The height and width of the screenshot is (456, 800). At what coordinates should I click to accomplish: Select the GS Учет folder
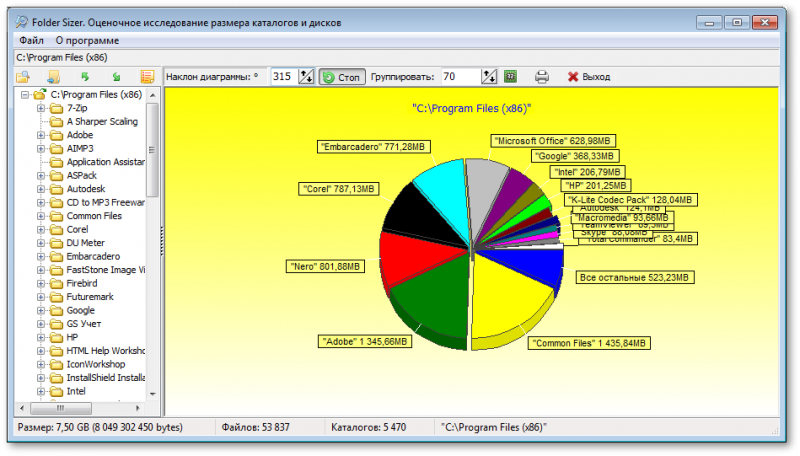84,324
